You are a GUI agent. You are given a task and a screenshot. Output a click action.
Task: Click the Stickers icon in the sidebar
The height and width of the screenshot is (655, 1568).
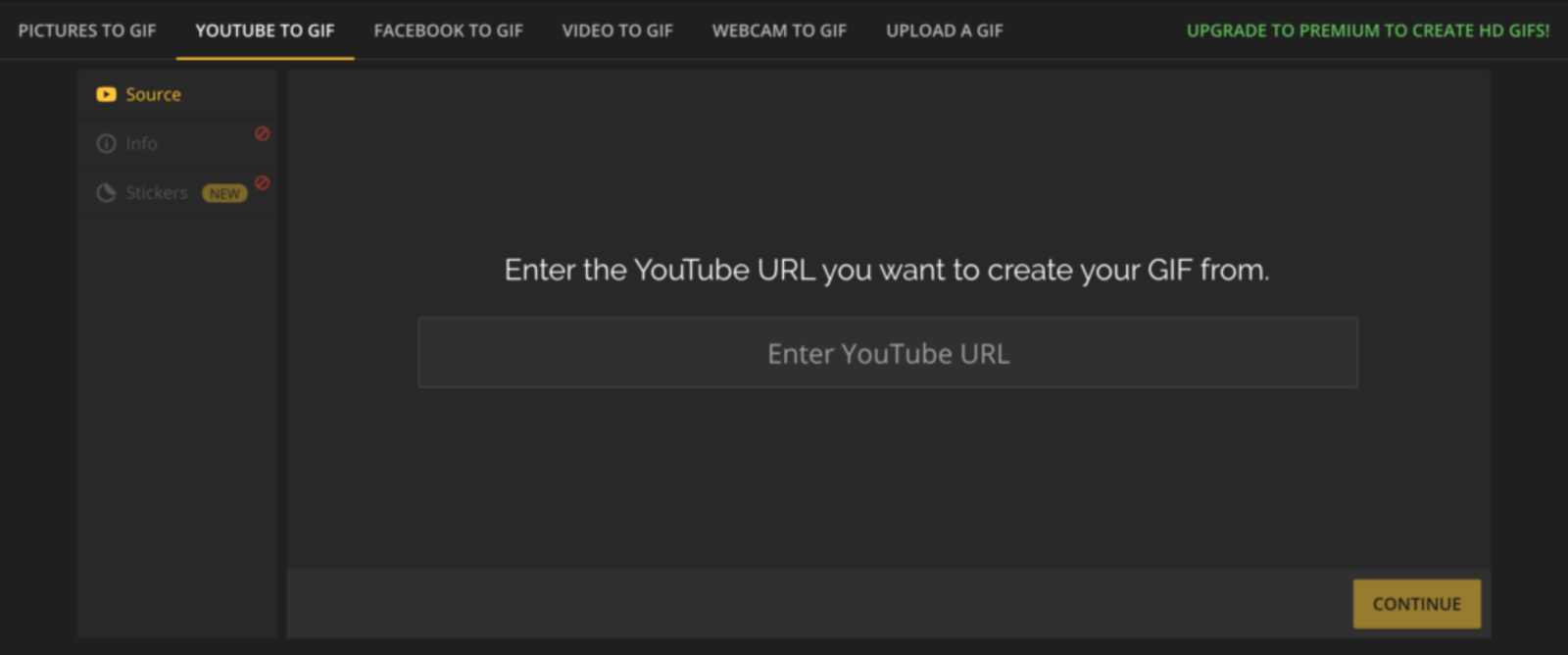click(x=106, y=193)
